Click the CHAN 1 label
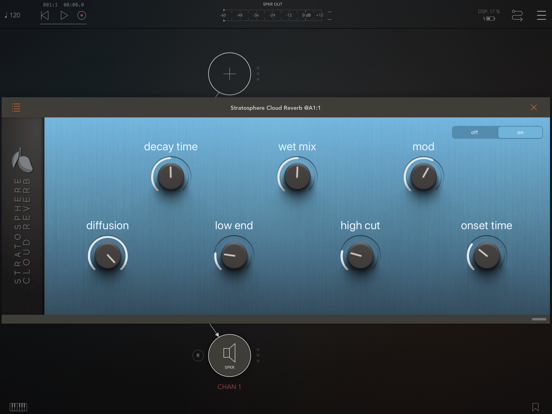The image size is (552, 414). (x=229, y=387)
